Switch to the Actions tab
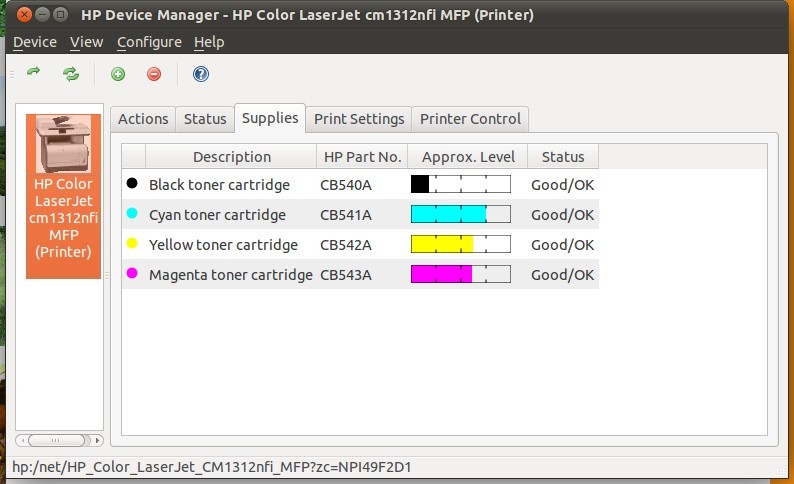The width and height of the screenshot is (794, 484). 143,119
